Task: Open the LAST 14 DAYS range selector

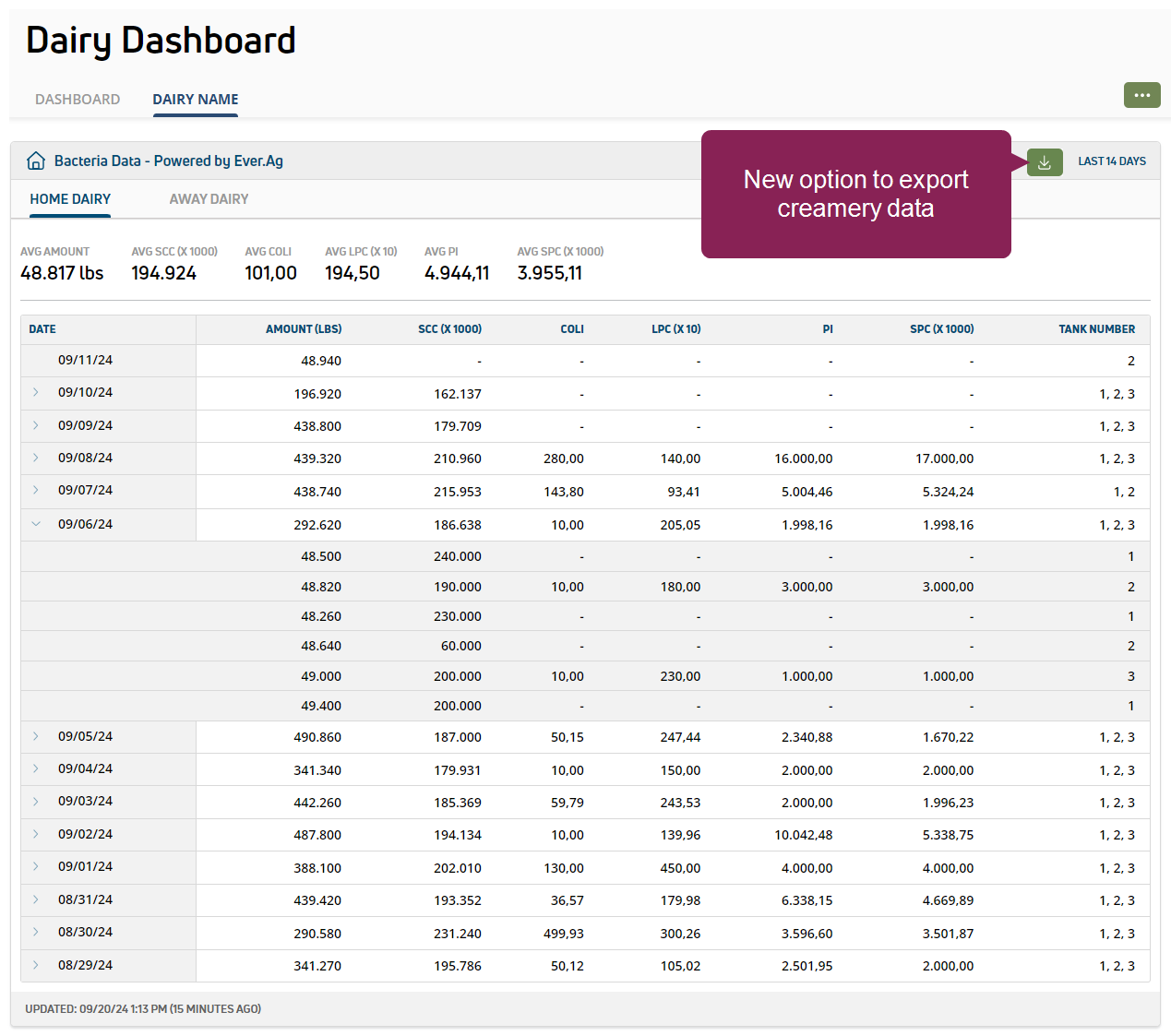Action: tap(1112, 161)
